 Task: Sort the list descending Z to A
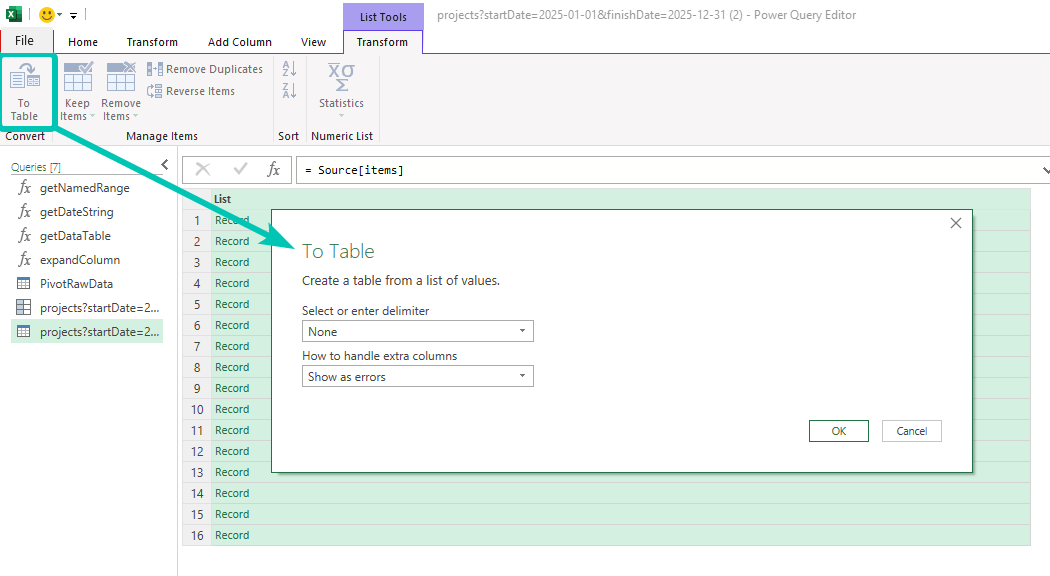[289, 90]
